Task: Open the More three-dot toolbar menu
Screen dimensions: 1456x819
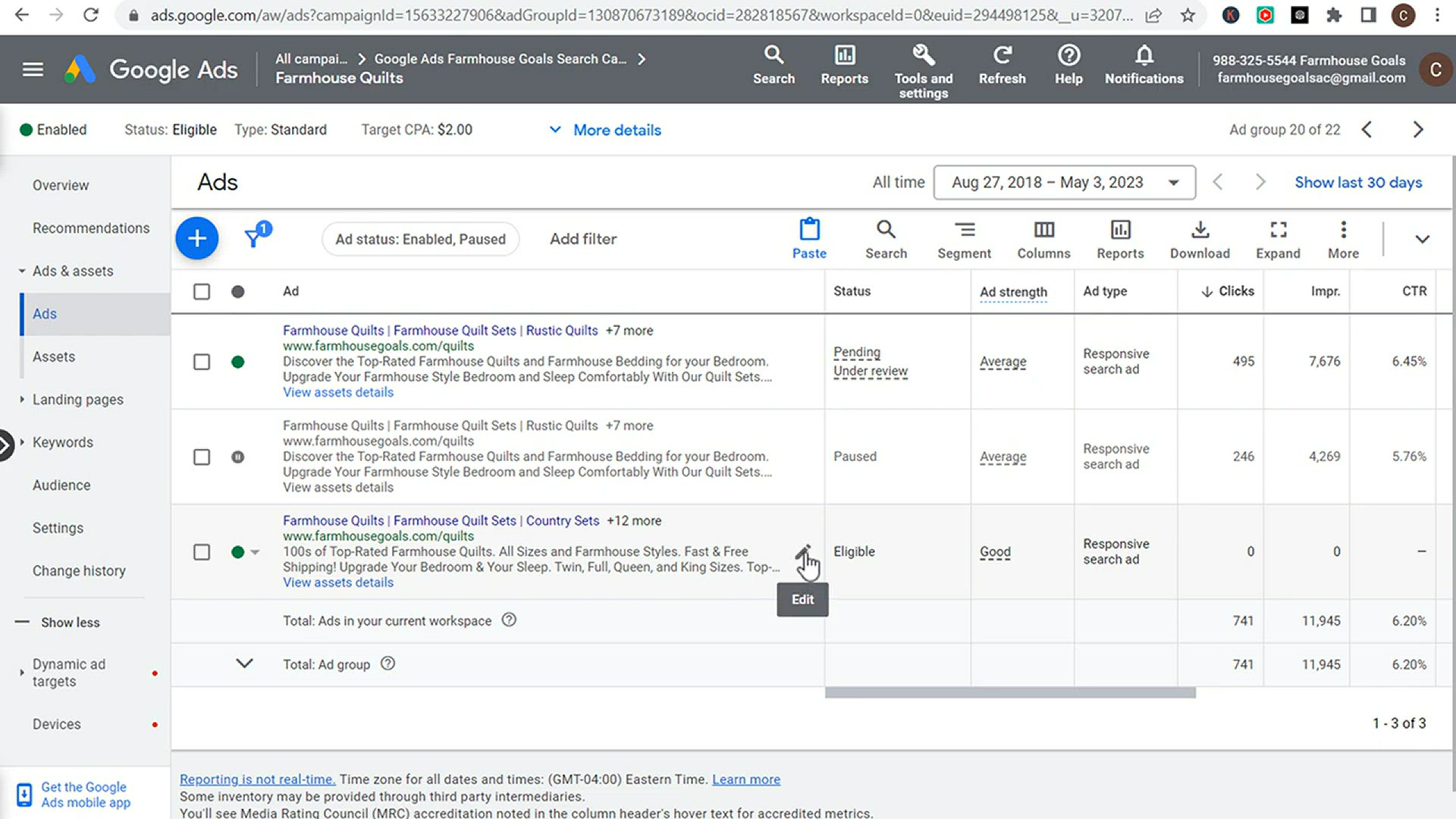Action: click(1343, 239)
